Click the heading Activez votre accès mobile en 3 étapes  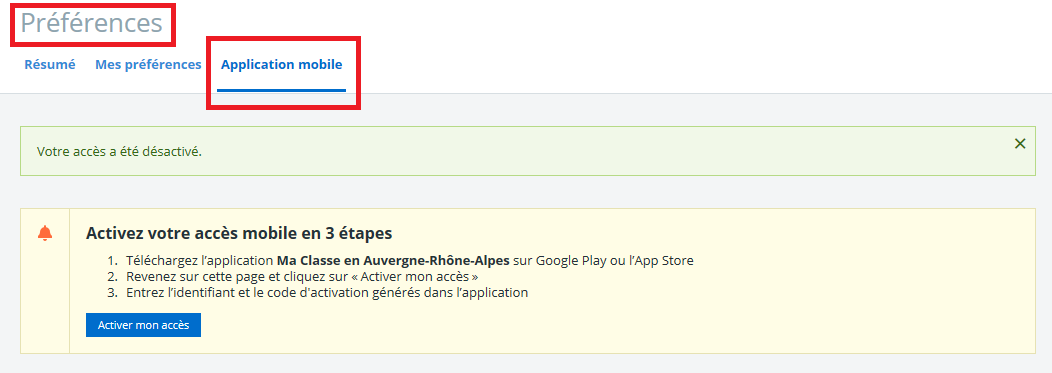(x=239, y=233)
